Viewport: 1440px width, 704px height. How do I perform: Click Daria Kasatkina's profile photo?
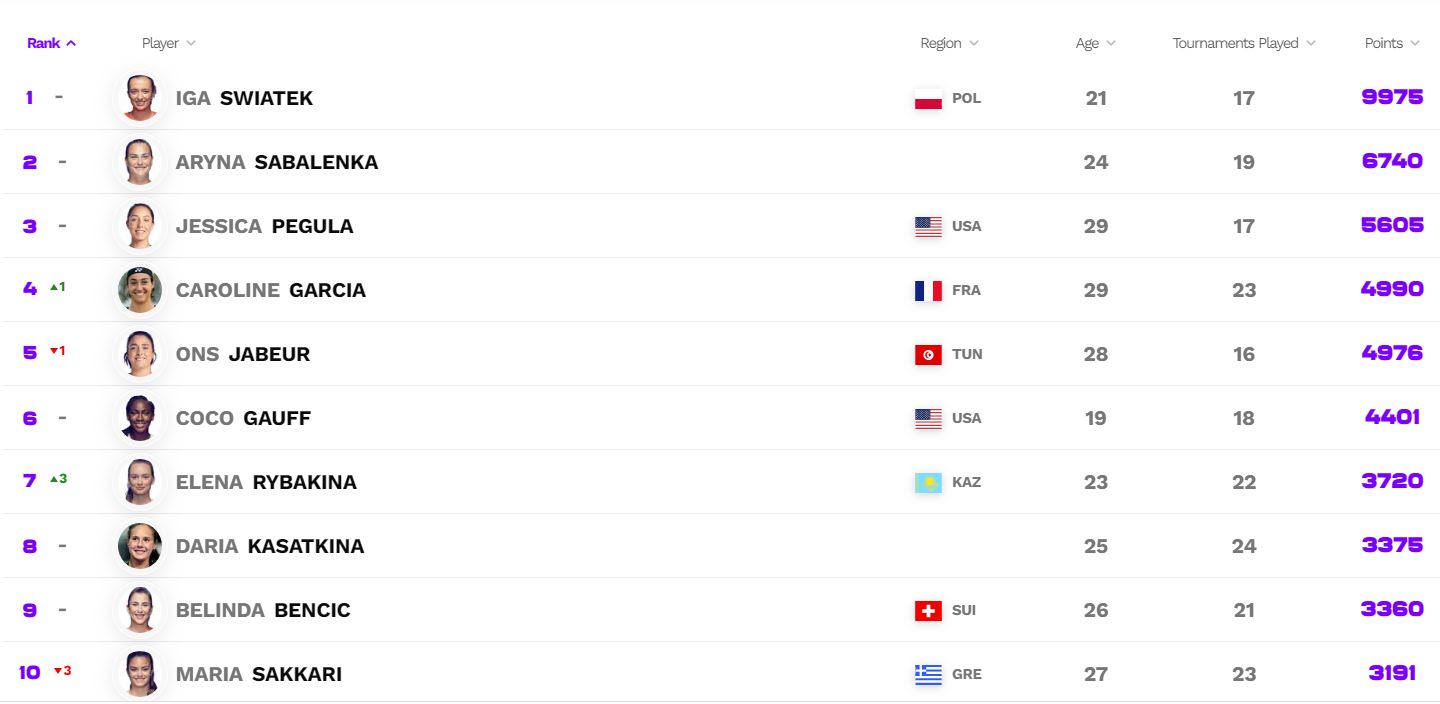click(x=140, y=546)
